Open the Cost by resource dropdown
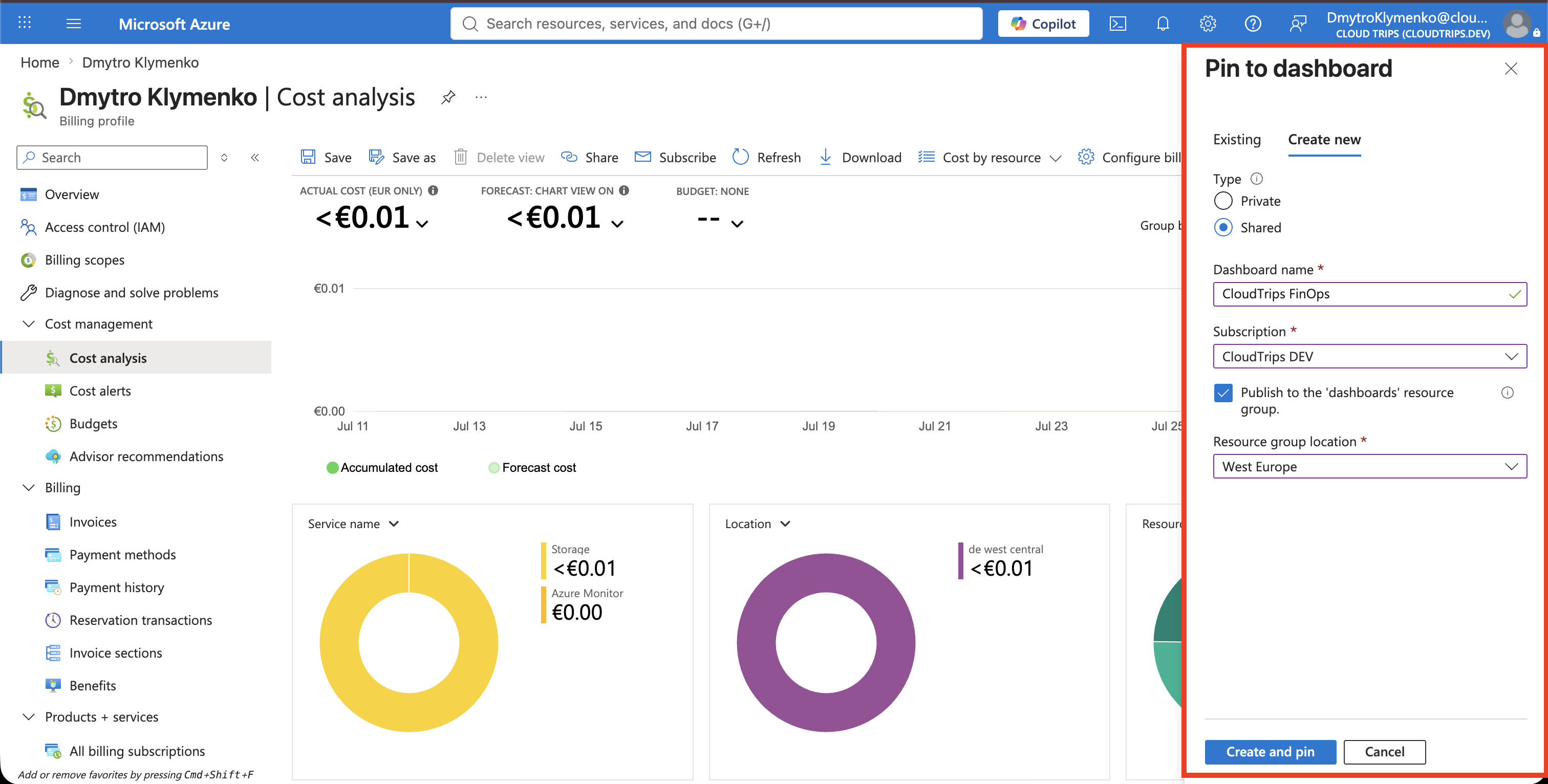The height and width of the screenshot is (784, 1548). pyautogui.click(x=991, y=158)
